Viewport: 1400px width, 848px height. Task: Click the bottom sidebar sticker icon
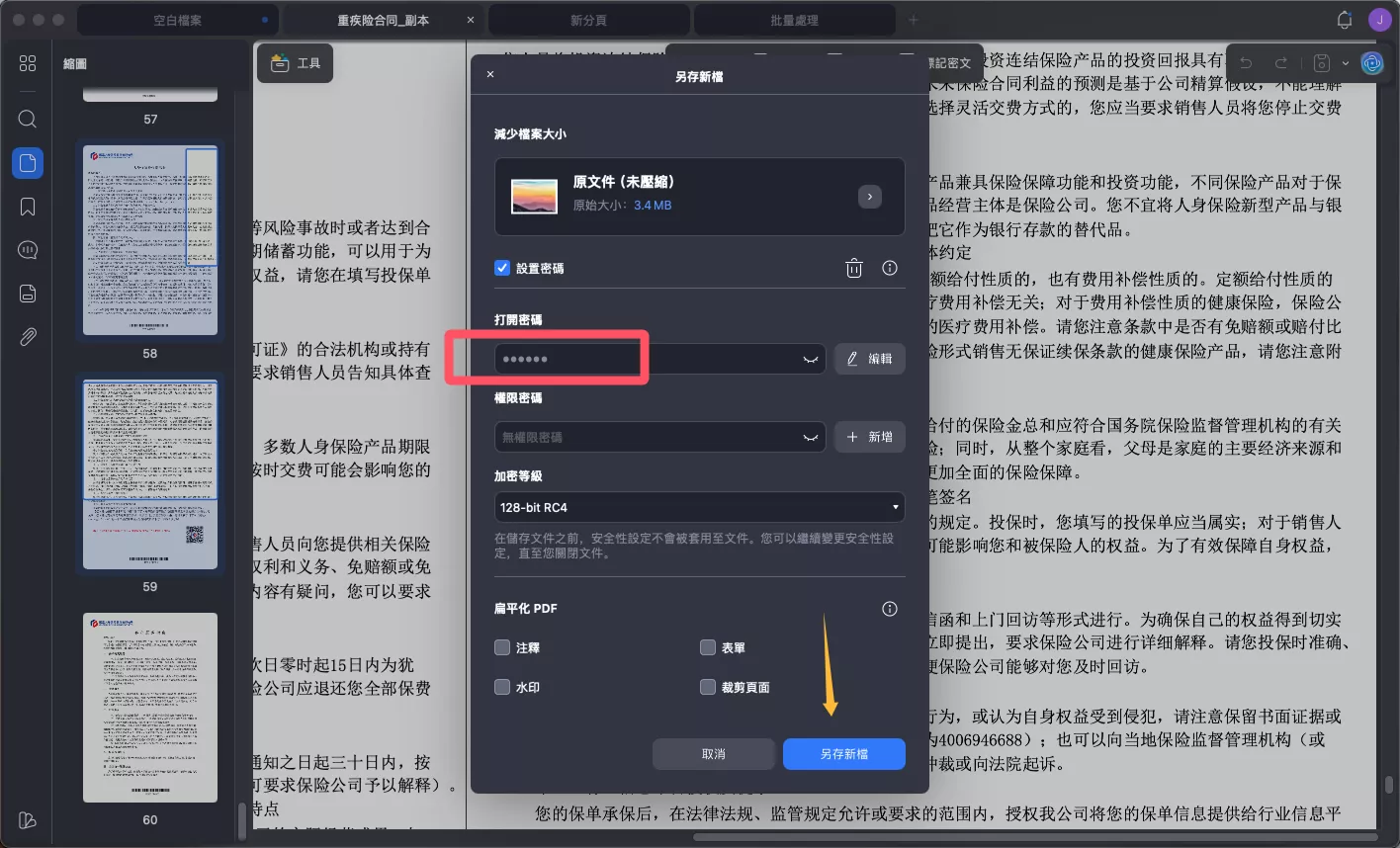tap(28, 820)
